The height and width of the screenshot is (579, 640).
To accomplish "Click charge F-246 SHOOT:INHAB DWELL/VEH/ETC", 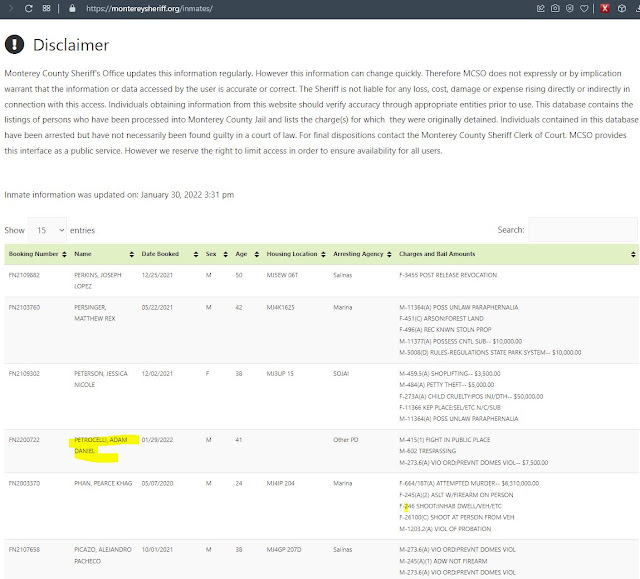I will pyautogui.click(x=451, y=506).
